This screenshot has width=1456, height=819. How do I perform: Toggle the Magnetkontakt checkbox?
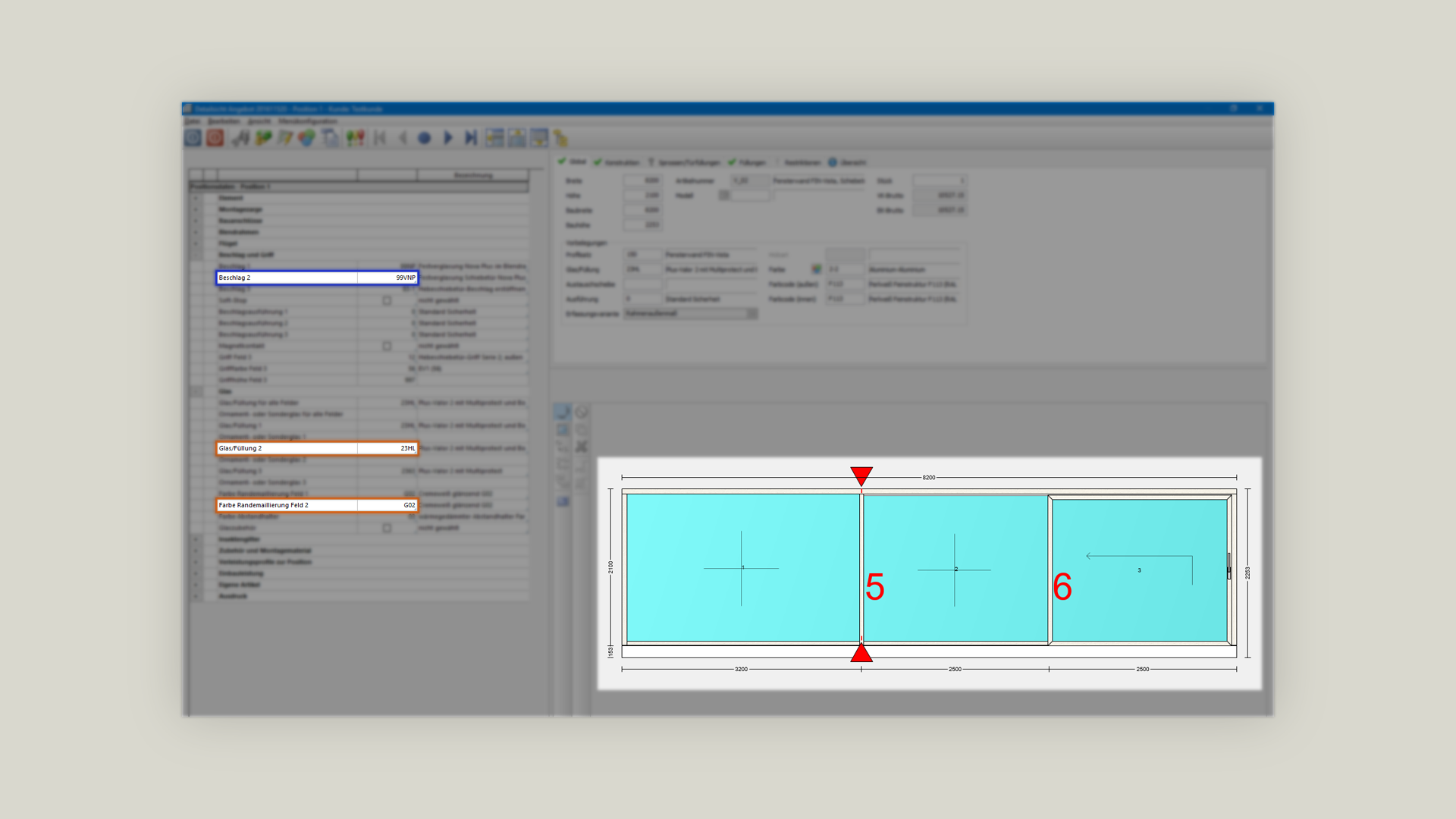point(387,346)
